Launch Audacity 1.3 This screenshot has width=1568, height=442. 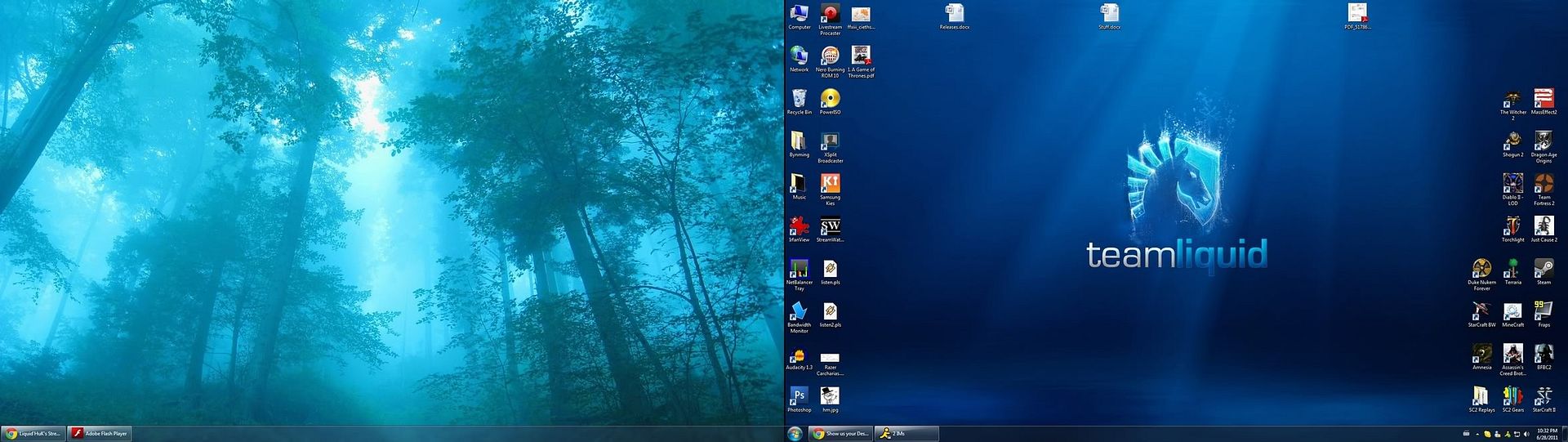click(799, 359)
